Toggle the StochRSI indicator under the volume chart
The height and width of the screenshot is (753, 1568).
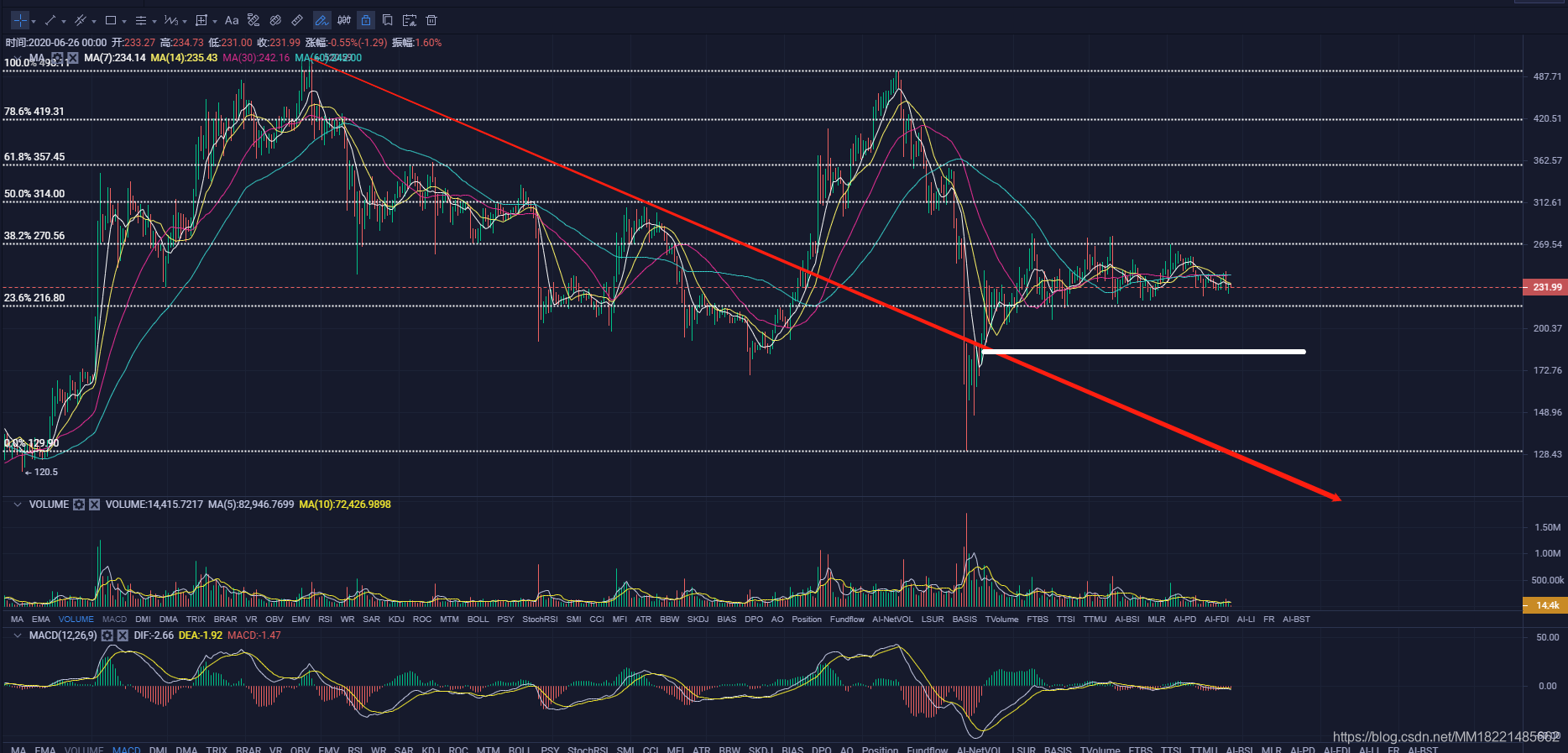pyautogui.click(x=540, y=620)
